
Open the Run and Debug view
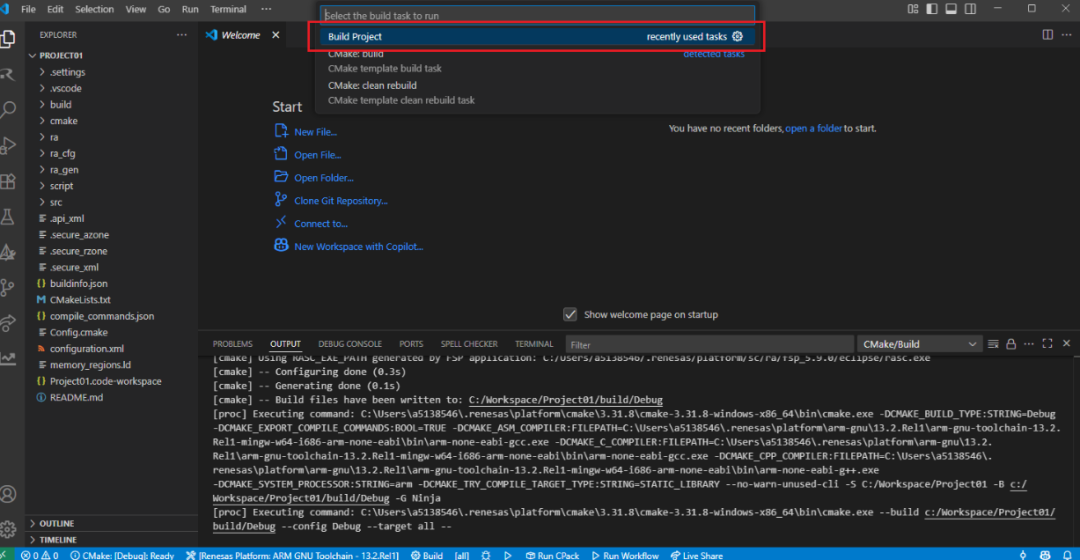pyautogui.click(x=9, y=146)
